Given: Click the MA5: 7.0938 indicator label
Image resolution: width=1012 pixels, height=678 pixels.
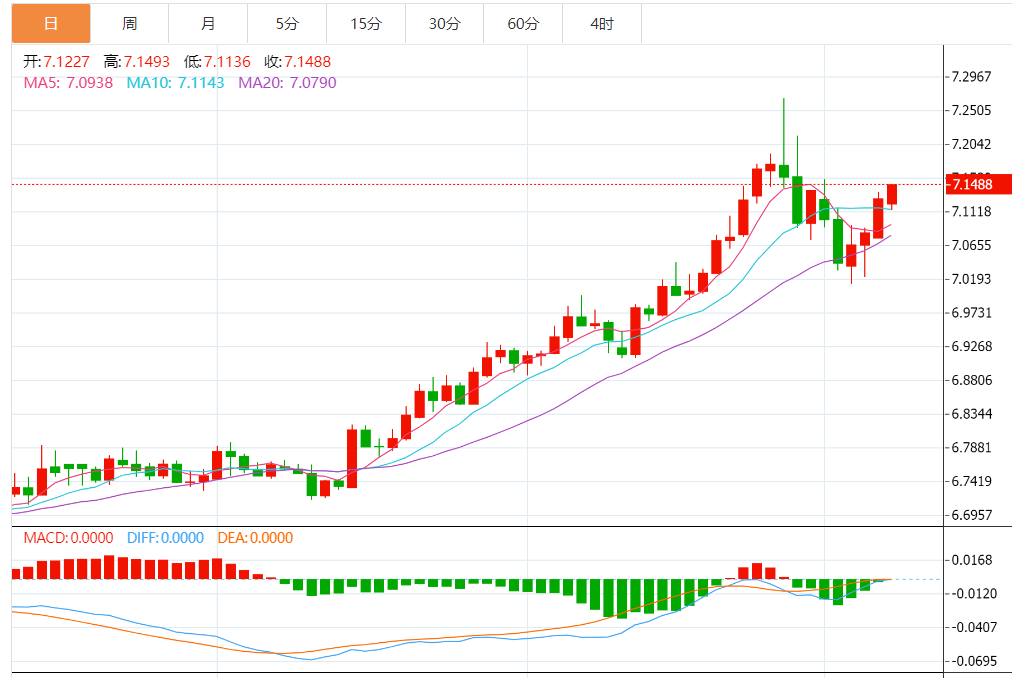Looking at the screenshot, I should 68,83.
